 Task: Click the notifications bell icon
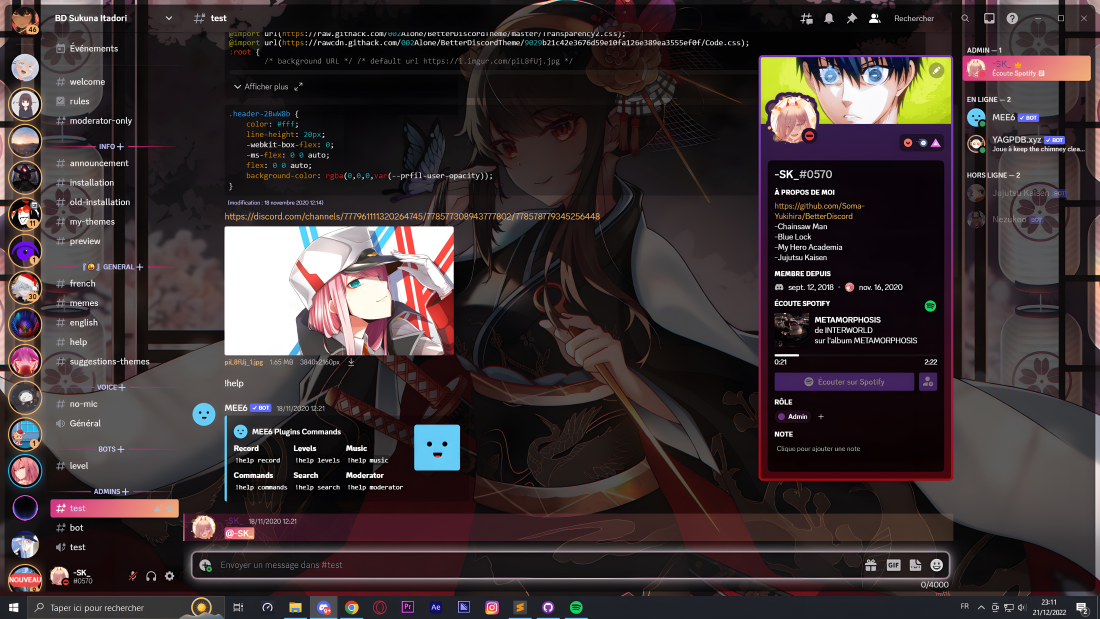point(831,18)
